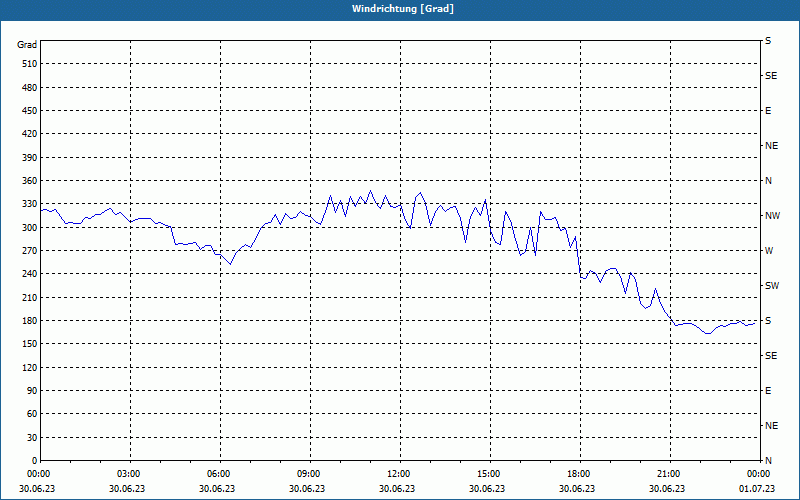Image resolution: width=800 pixels, height=500 pixels.
Task: Select the 510 y-axis value
Action: coord(30,64)
